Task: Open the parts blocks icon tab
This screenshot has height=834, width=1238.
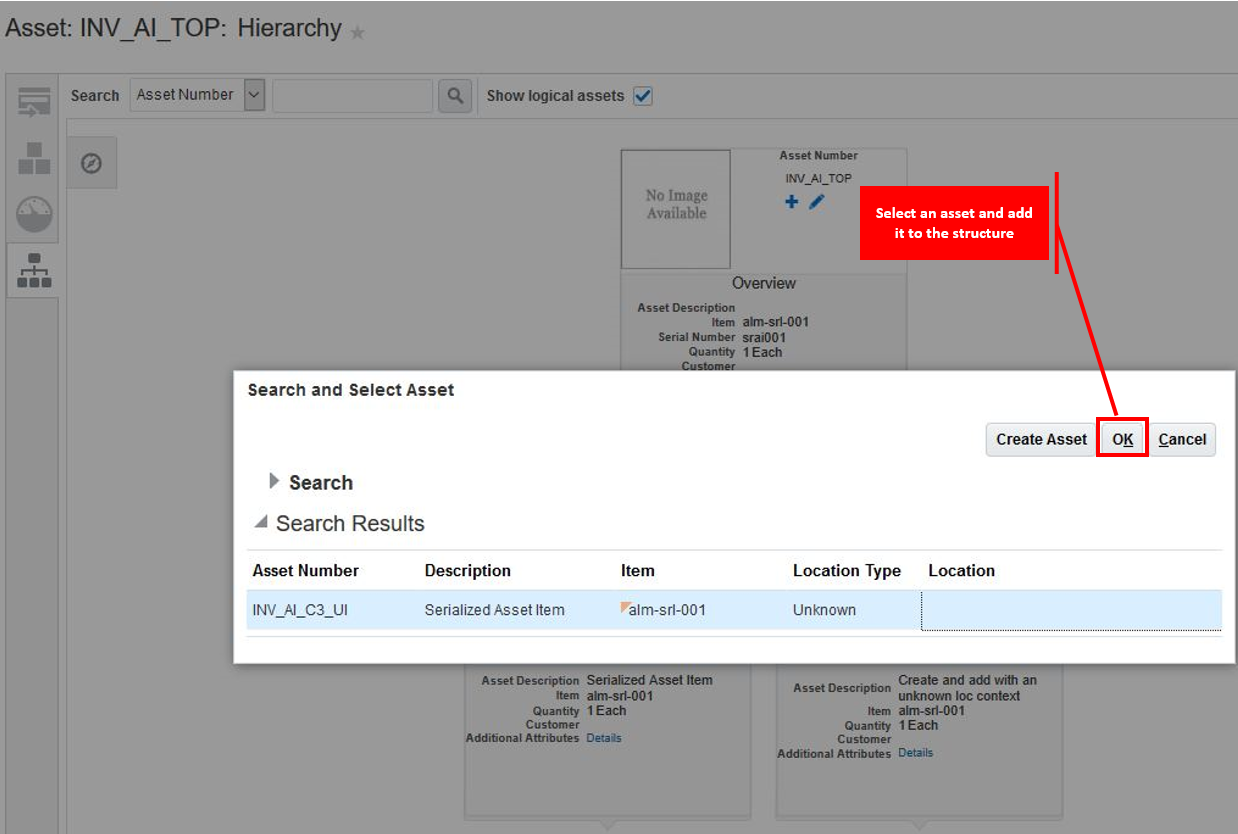Action: tap(33, 158)
